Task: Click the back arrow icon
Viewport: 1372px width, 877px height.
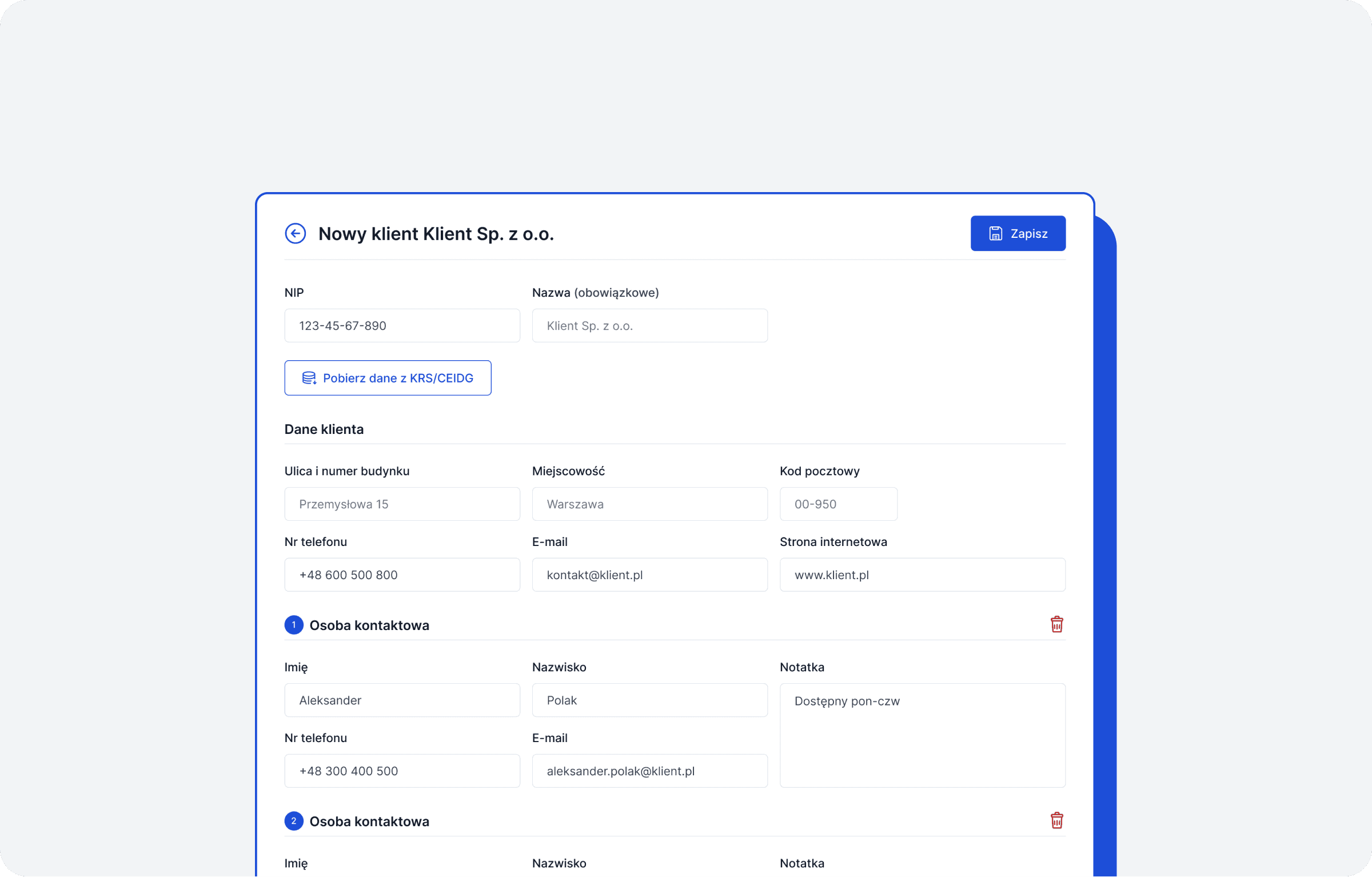Action: click(x=295, y=233)
